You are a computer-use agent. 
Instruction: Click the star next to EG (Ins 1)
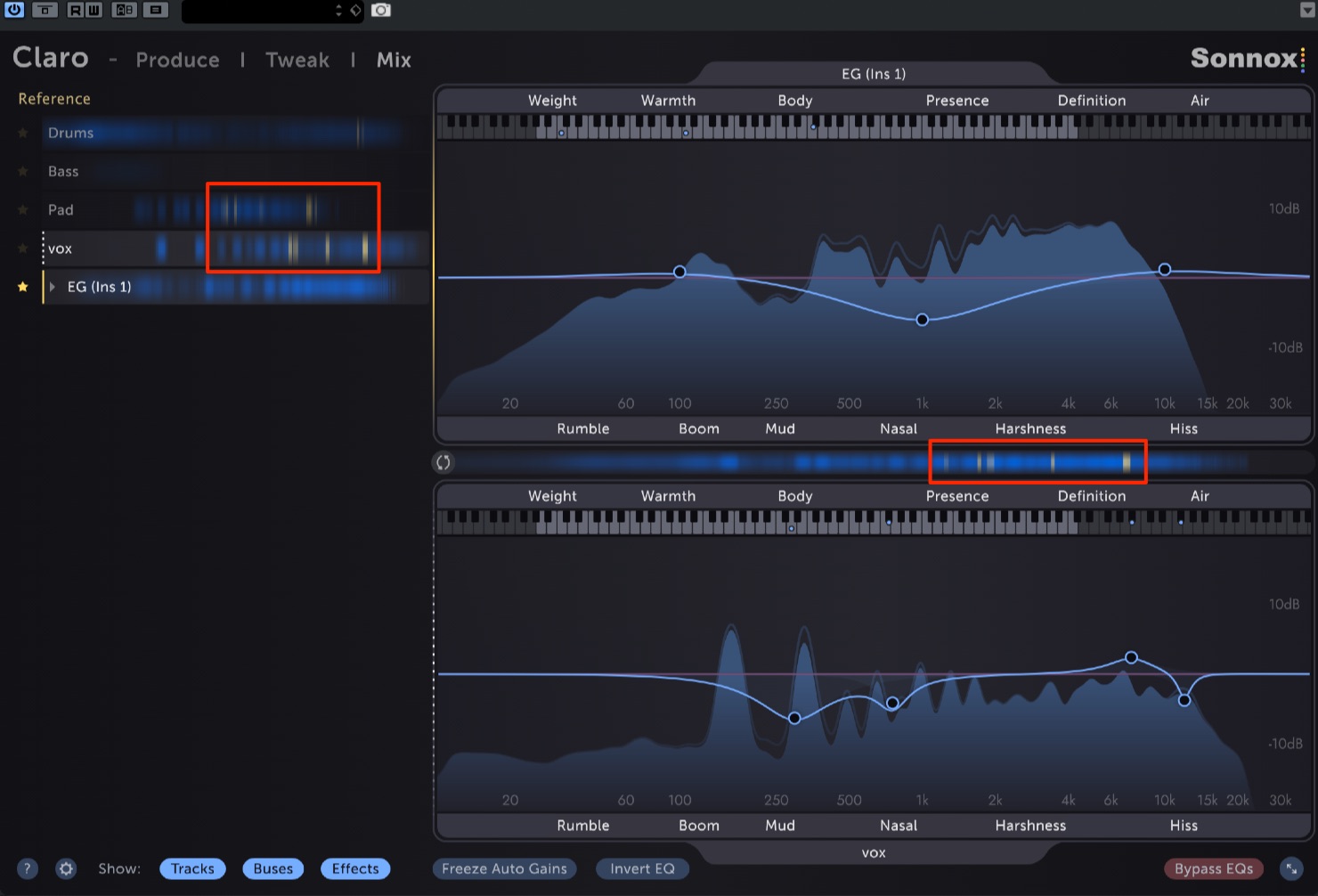23,287
